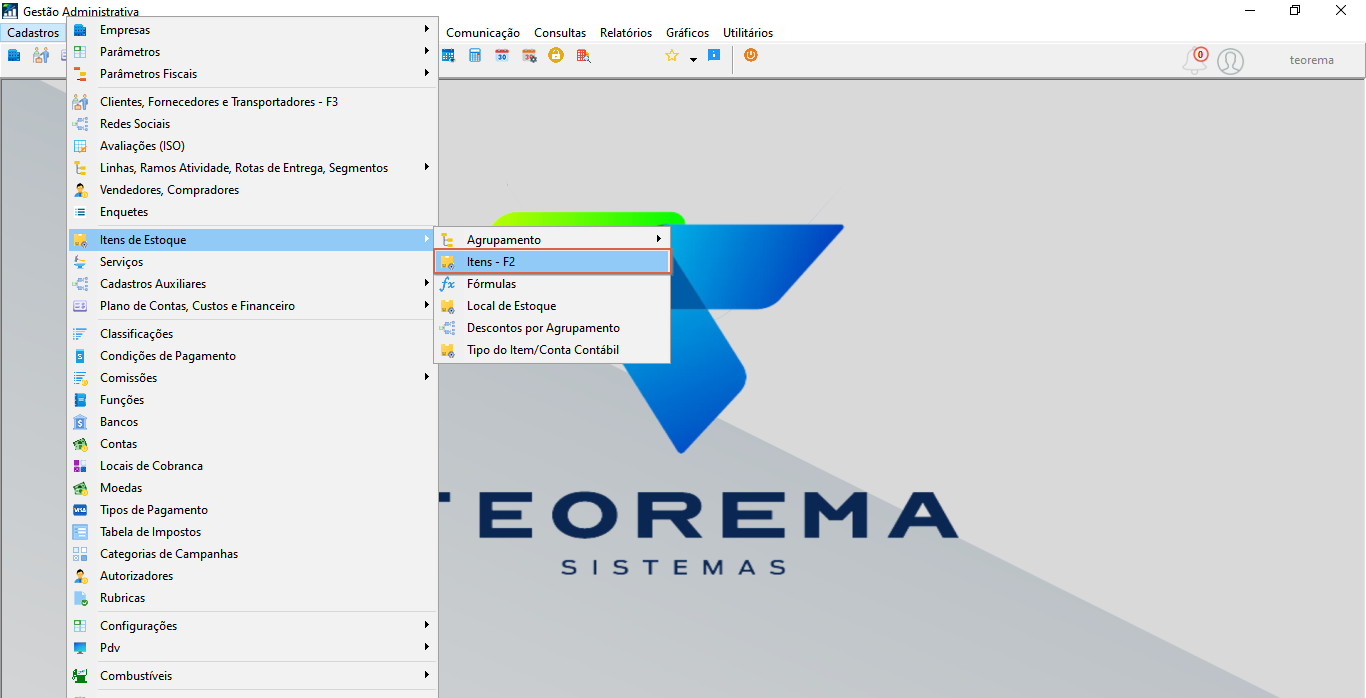Expand Cadastros Auxiliares submenu
The image size is (1366, 698).
pyautogui.click(x=252, y=284)
